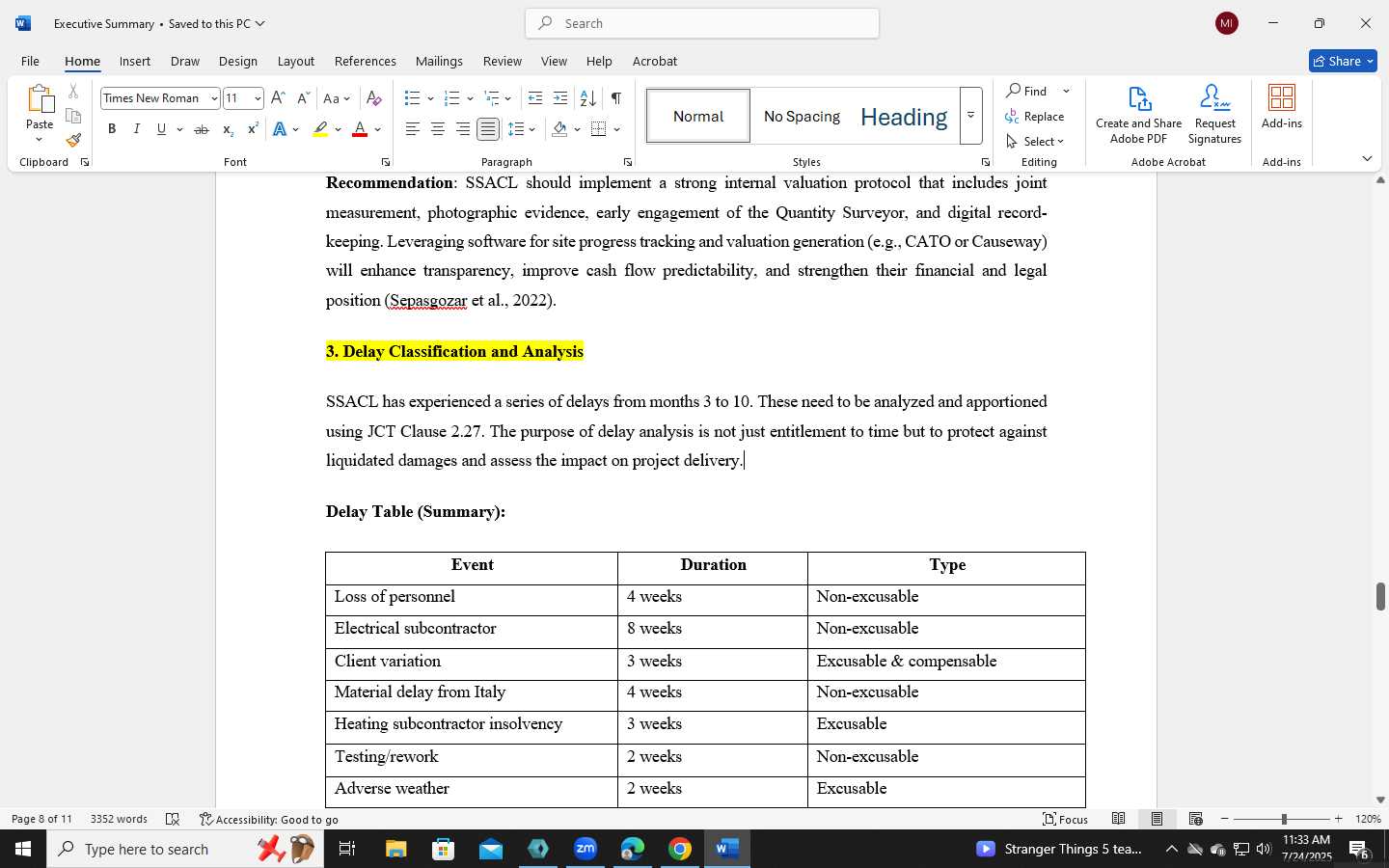Click the Clear All Formatting icon
This screenshot has width=1389, height=868.
374,98
